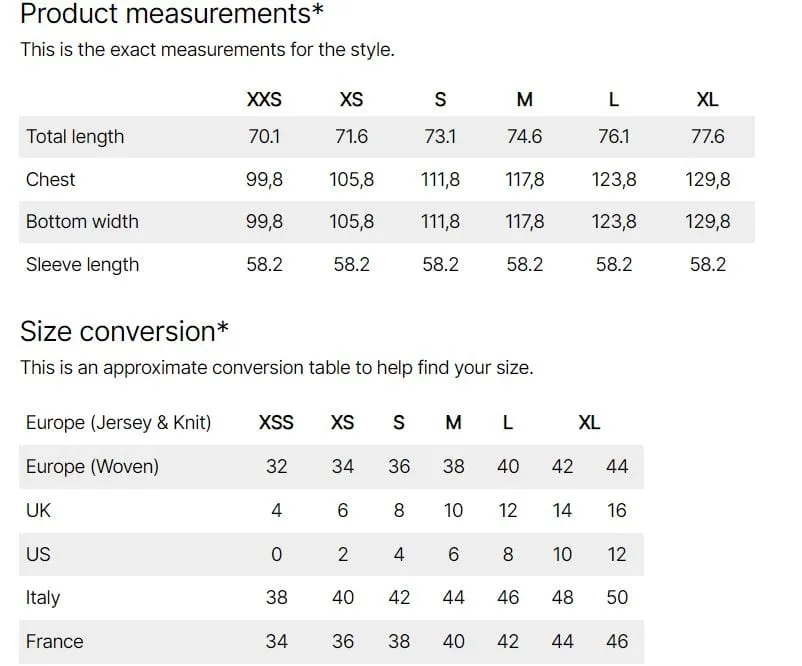The width and height of the screenshot is (802, 666).
Task: Click the US row label
Action: click(x=38, y=554)
